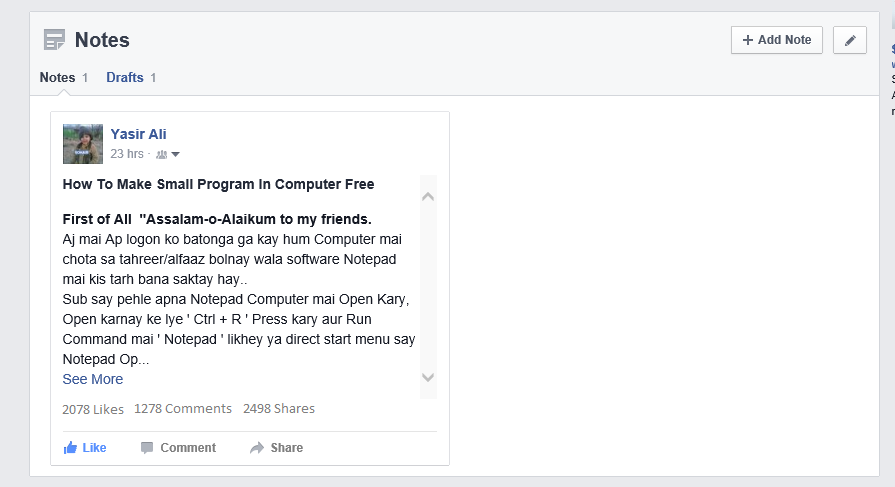
Task: Click the share arrow icon
Action: 257,448
